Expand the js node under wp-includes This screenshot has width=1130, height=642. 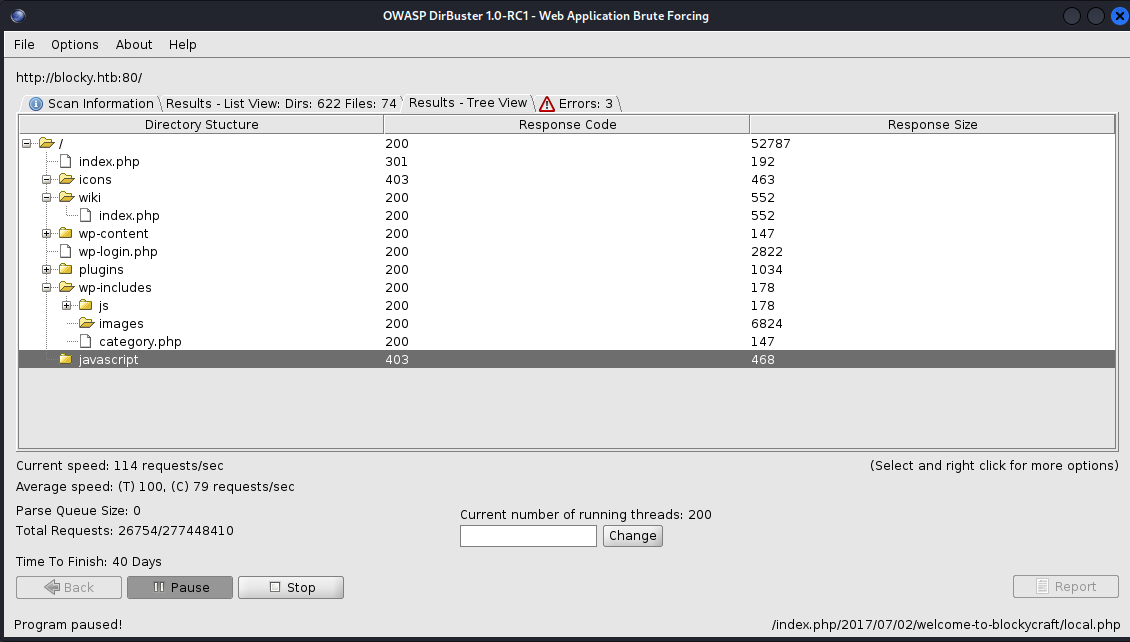click(x=66, y=305)
